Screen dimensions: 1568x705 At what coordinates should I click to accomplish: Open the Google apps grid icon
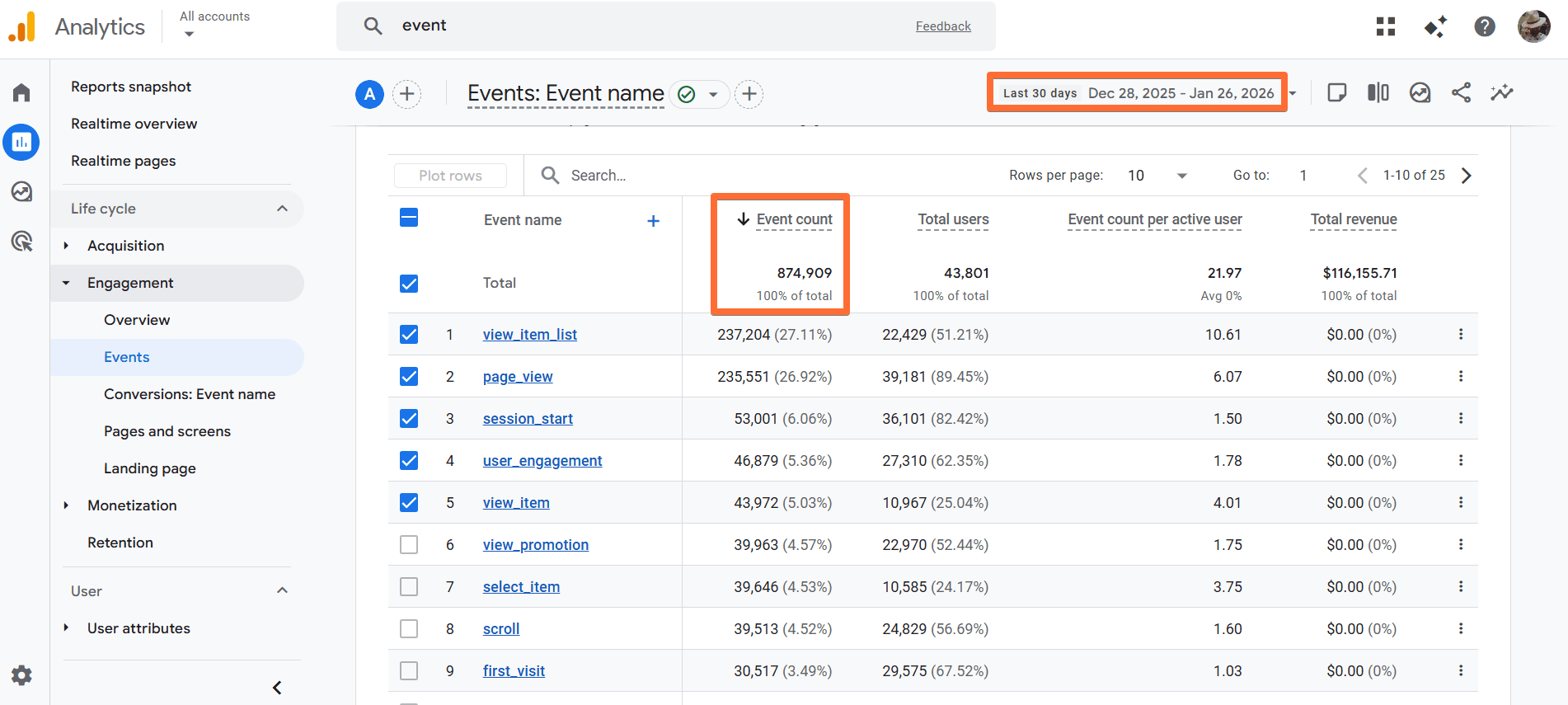[x=1386, y=26]
